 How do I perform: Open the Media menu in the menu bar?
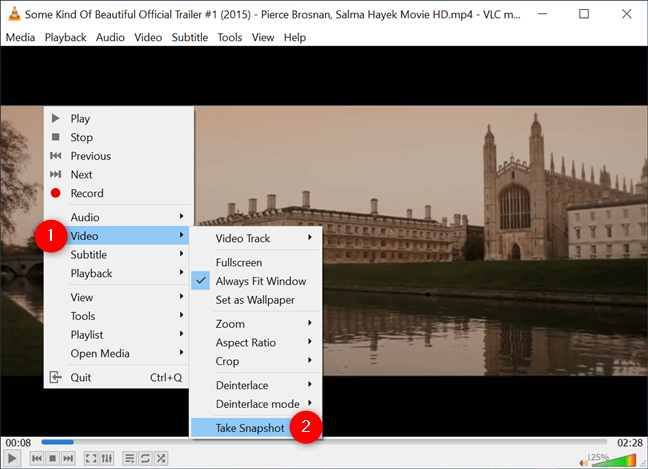(20, 37)
